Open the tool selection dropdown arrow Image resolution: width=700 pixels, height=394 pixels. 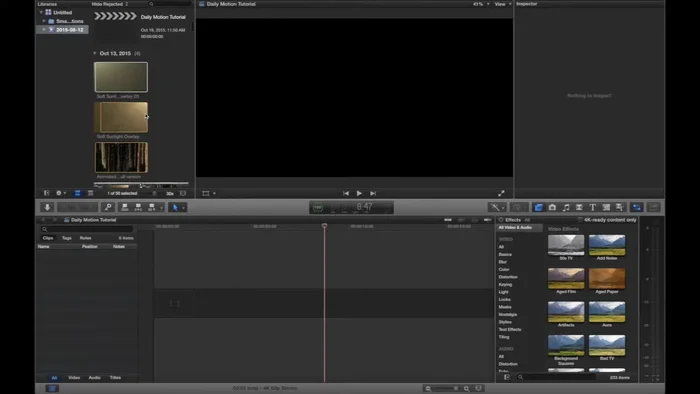point(183,207)
